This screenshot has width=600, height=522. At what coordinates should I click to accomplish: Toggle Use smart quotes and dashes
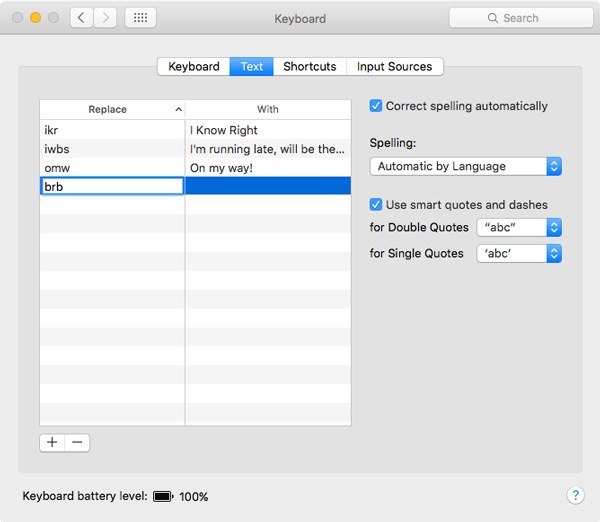(x=376, y=204)
